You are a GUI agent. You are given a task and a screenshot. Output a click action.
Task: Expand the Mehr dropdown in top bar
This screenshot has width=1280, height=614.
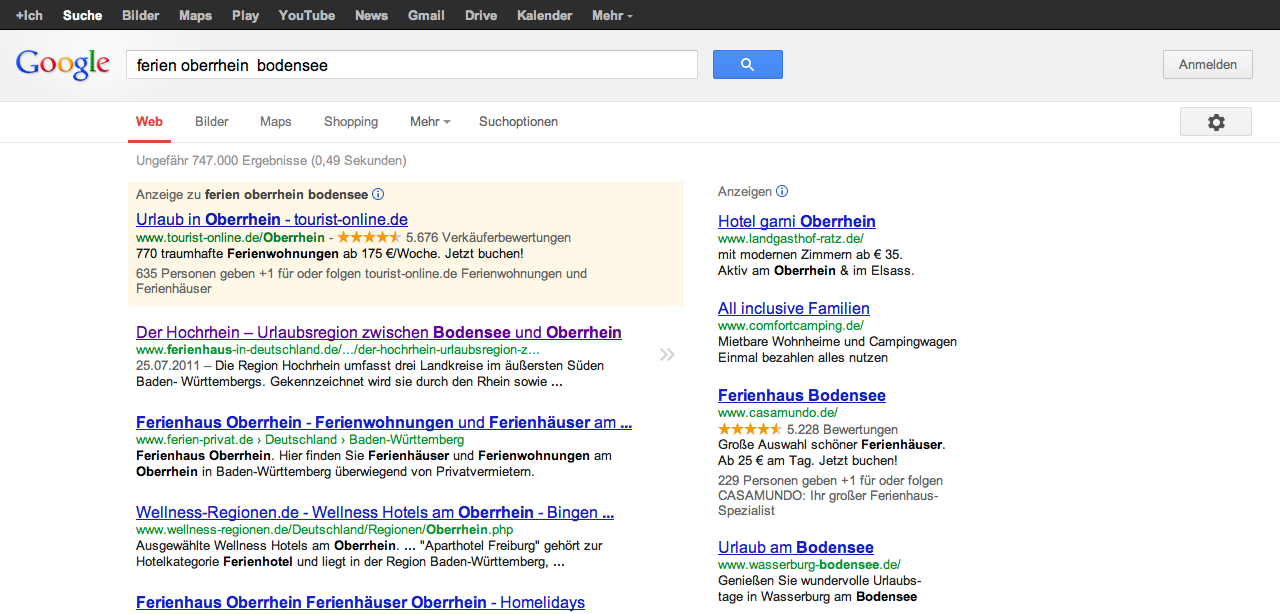[x=612, y=16]
